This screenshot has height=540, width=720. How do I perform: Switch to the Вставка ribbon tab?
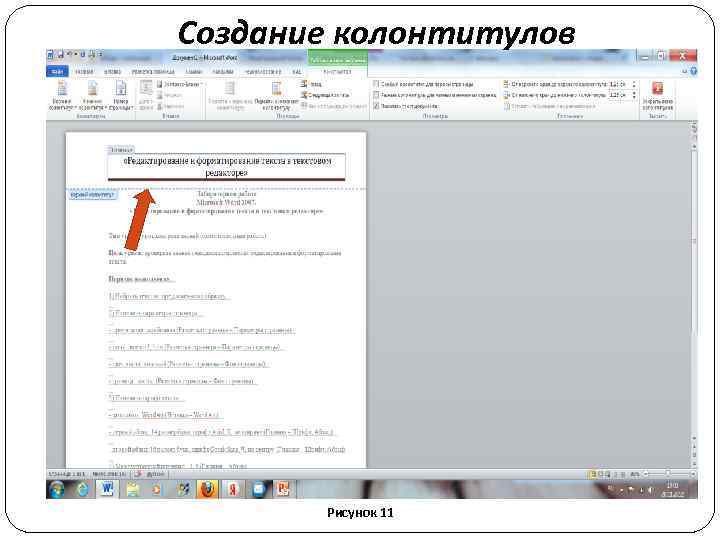[x=112, y=72]
